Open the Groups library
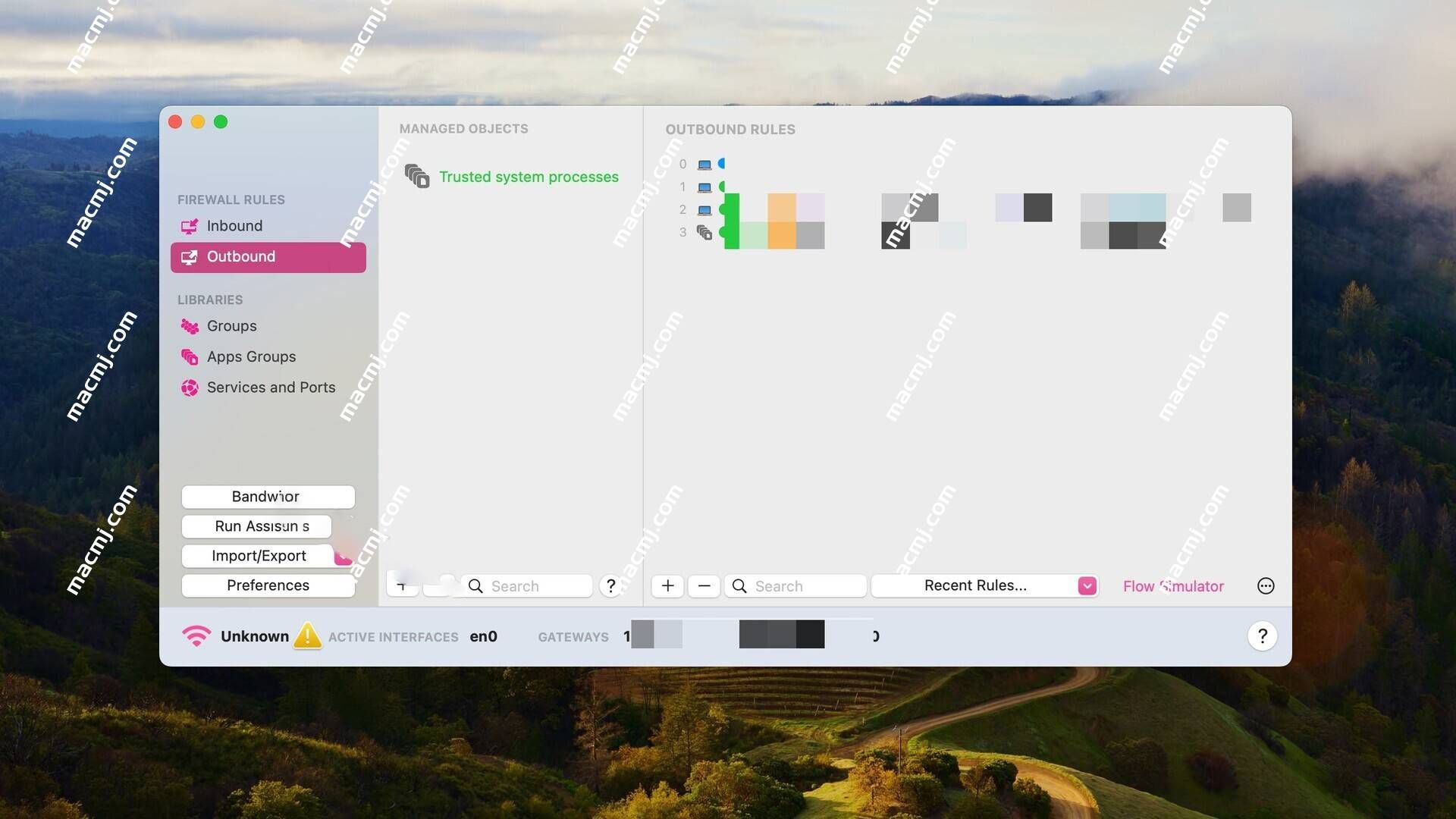The height and width of the screenshot is (819, 1456). point(231,327)
